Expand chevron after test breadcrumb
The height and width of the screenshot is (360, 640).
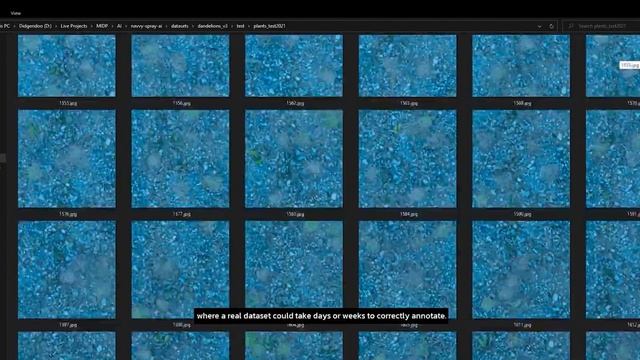point(249,26)
